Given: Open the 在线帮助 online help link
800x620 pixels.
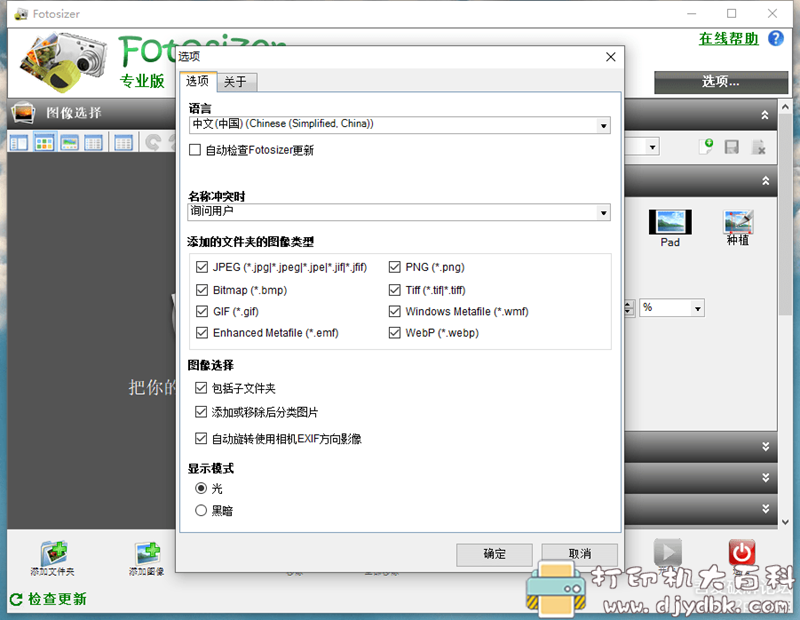Looking at the screenshot, I should (729, 39).
